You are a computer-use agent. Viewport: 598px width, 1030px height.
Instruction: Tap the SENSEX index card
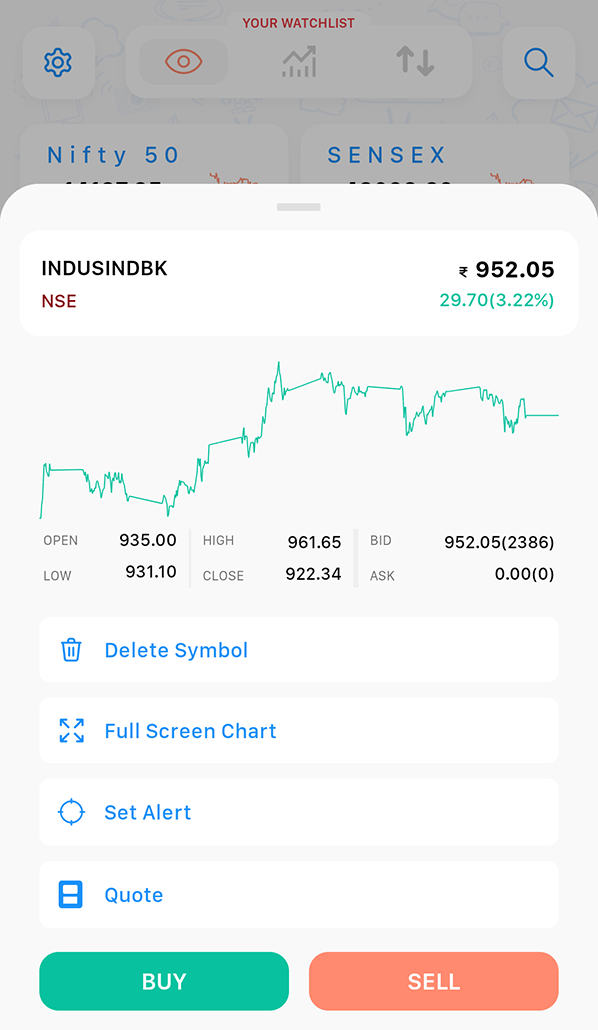pos(434,155)
